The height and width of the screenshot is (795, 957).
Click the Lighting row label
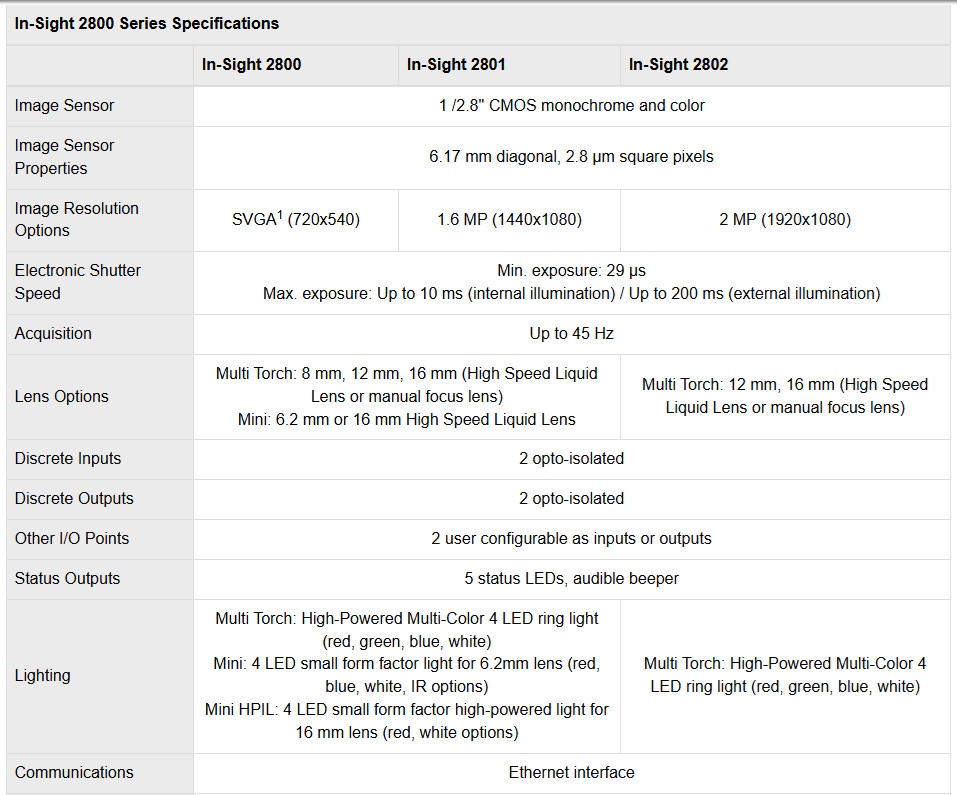click(x=42, y=676)
